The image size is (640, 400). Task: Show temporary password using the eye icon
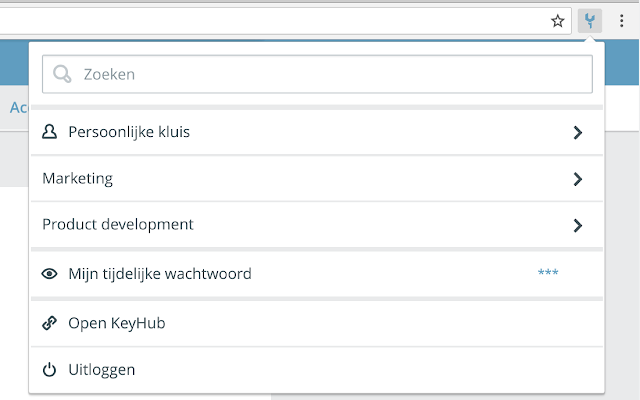[x=50, y=273]
